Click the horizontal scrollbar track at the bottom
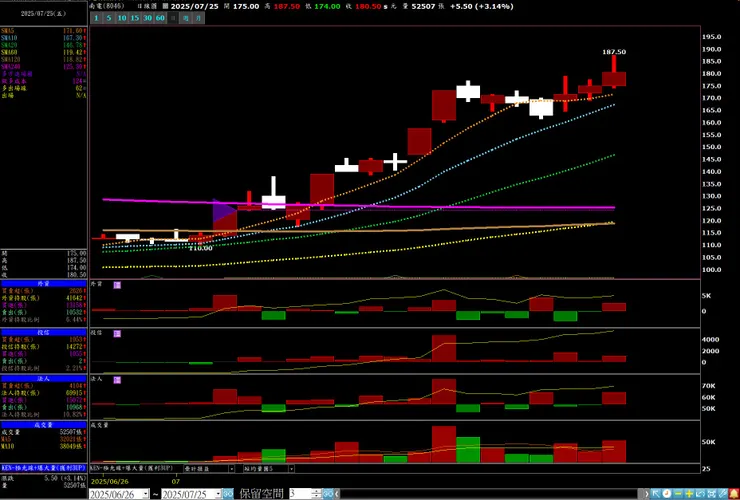This screenshot has width=740, height=500. (491, 494)
